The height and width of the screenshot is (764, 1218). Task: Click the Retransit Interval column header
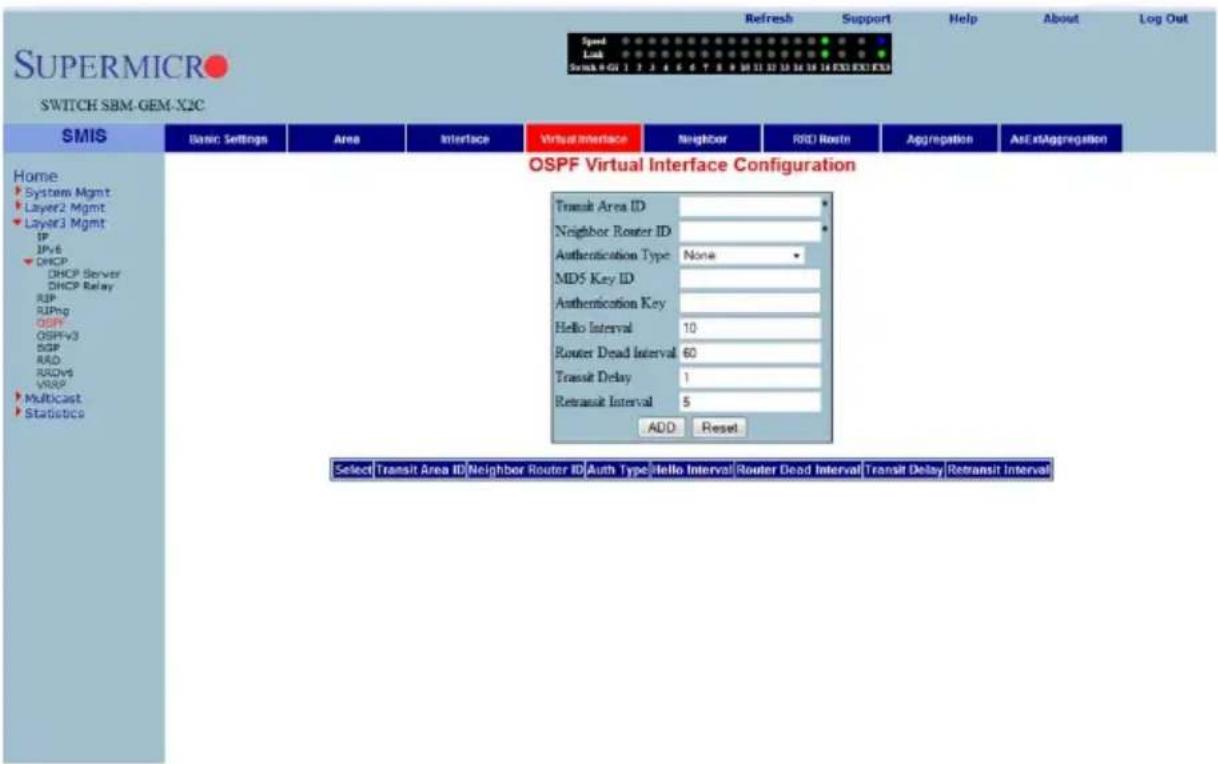[999, 470]
